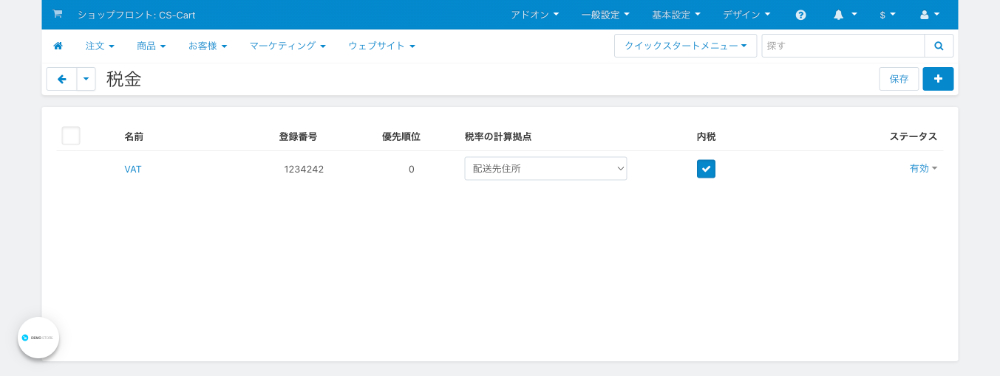Focus the 探す search input field
The width and height of the screenshot is (1000, 376).
coord(843,46)
